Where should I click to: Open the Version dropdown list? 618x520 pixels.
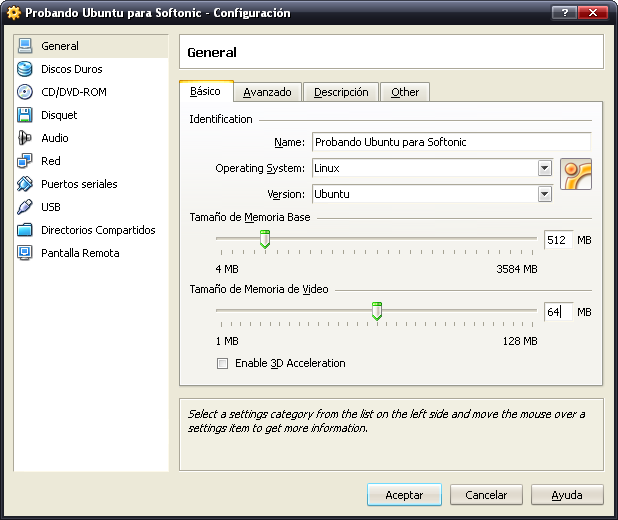[x=544, y=194]
